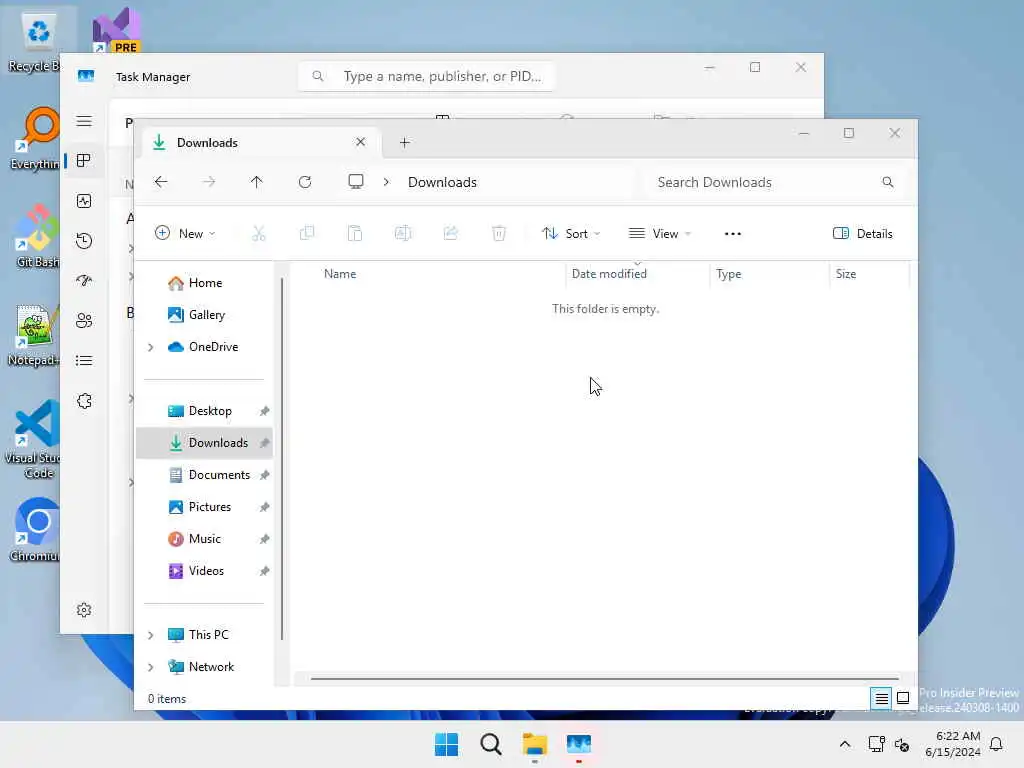This screenshot has height=768, width=1024.
Task: Open Windows Start menu
Action: coord(447,744)
